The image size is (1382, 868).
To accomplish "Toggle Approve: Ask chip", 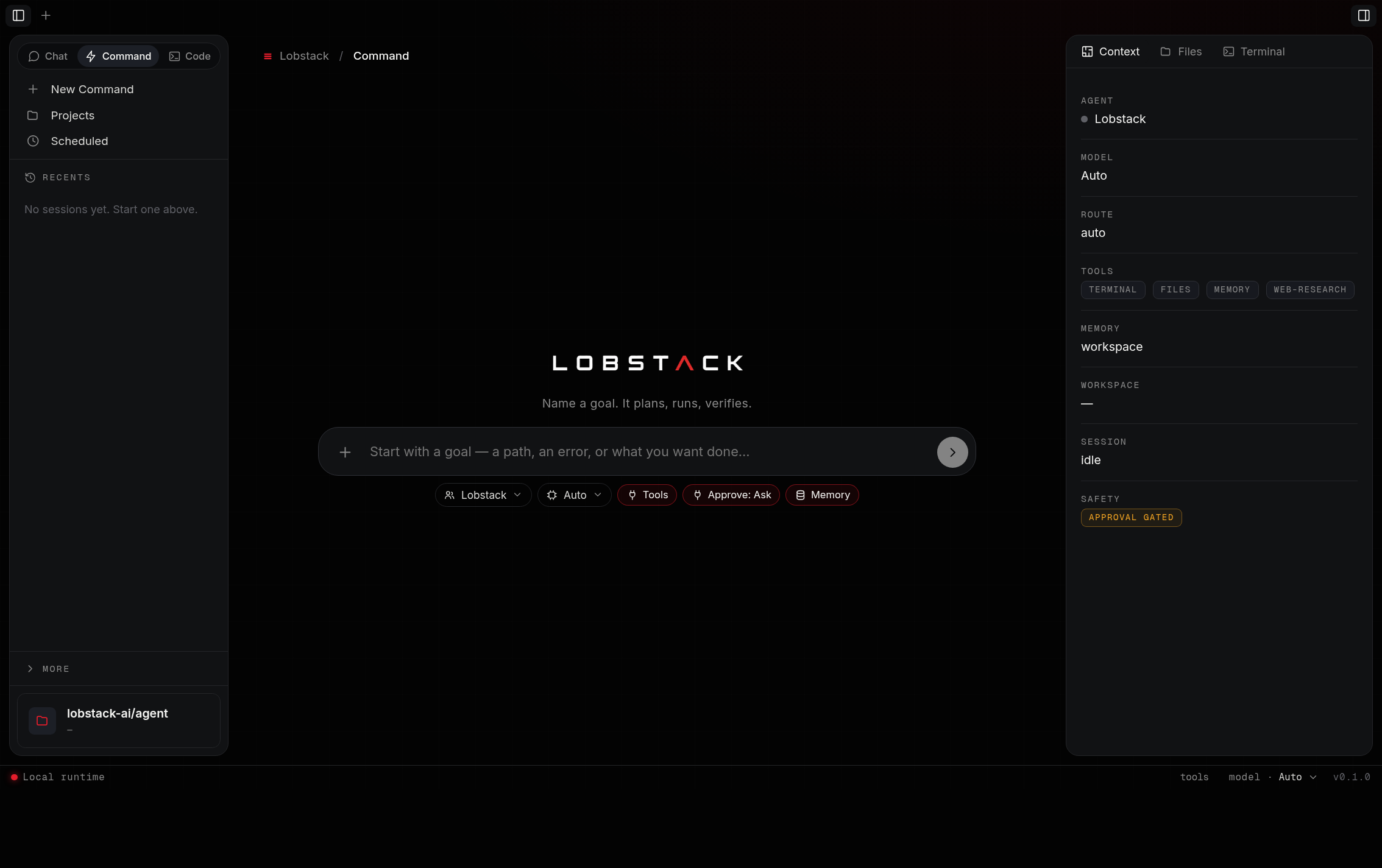I will pos(731,495).
